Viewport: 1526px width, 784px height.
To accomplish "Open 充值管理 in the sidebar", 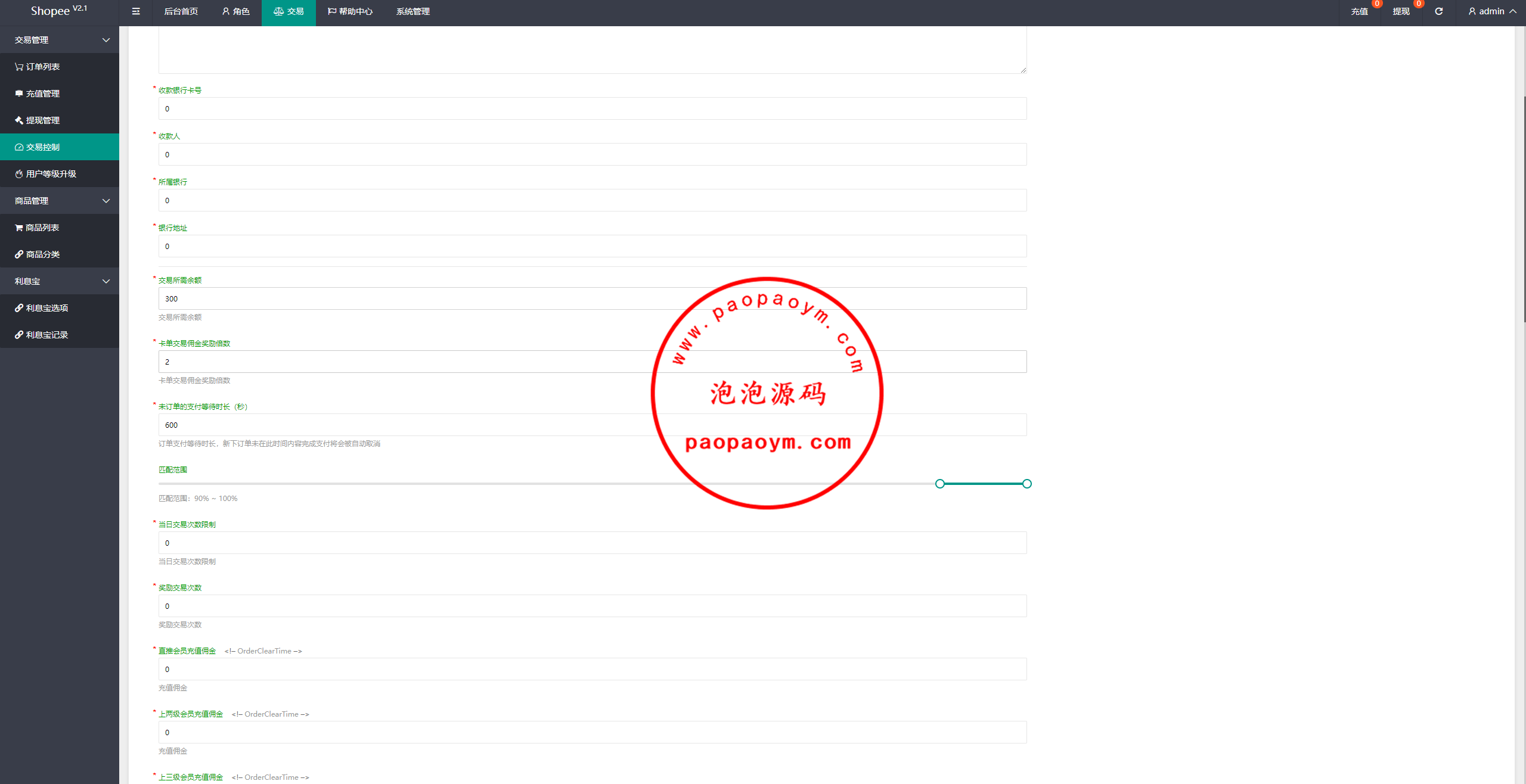I will (37, 94).
